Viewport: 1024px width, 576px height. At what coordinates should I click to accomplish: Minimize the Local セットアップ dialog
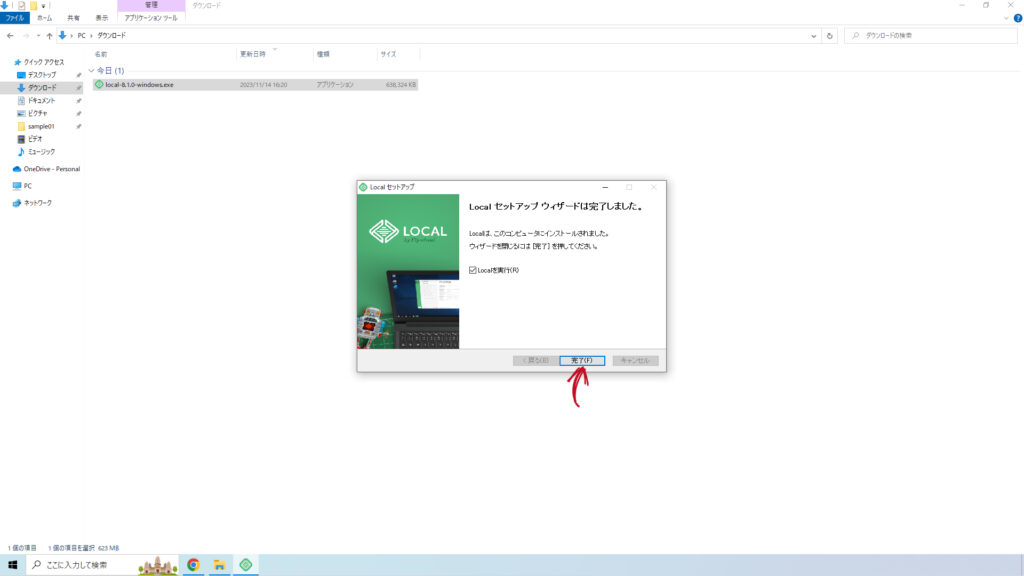point(605,187)
